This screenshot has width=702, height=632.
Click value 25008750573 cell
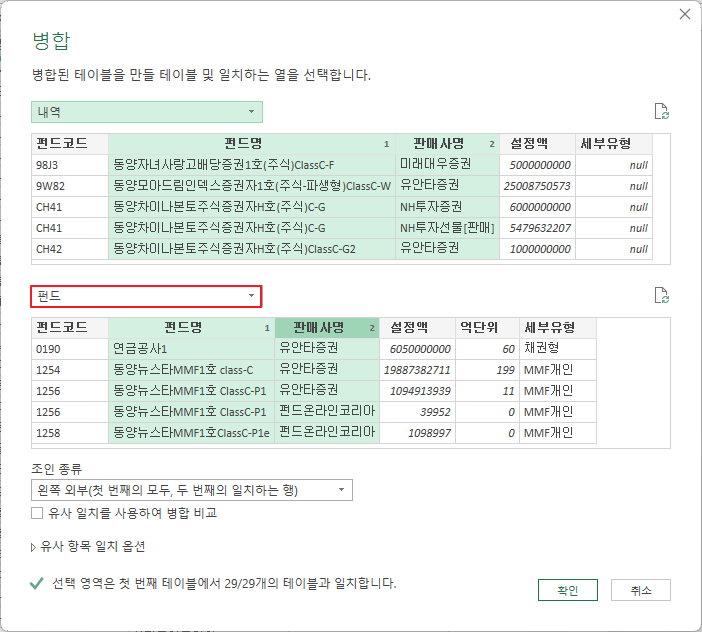(537, 186)
